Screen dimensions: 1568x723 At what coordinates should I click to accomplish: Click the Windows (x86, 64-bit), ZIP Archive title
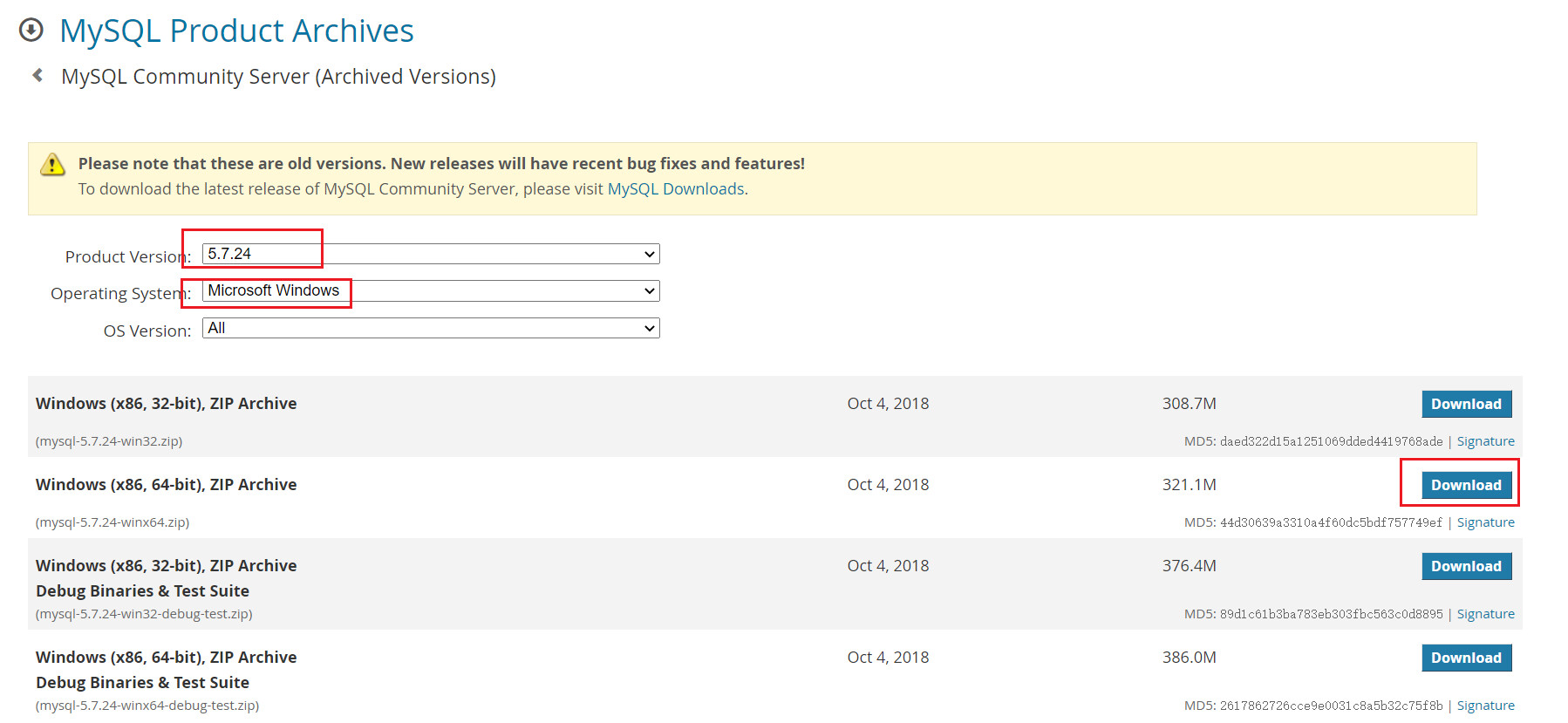166,485
